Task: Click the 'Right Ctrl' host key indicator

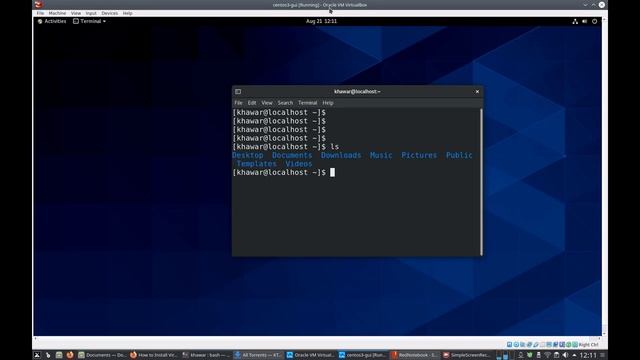Action: coord(588,345)
